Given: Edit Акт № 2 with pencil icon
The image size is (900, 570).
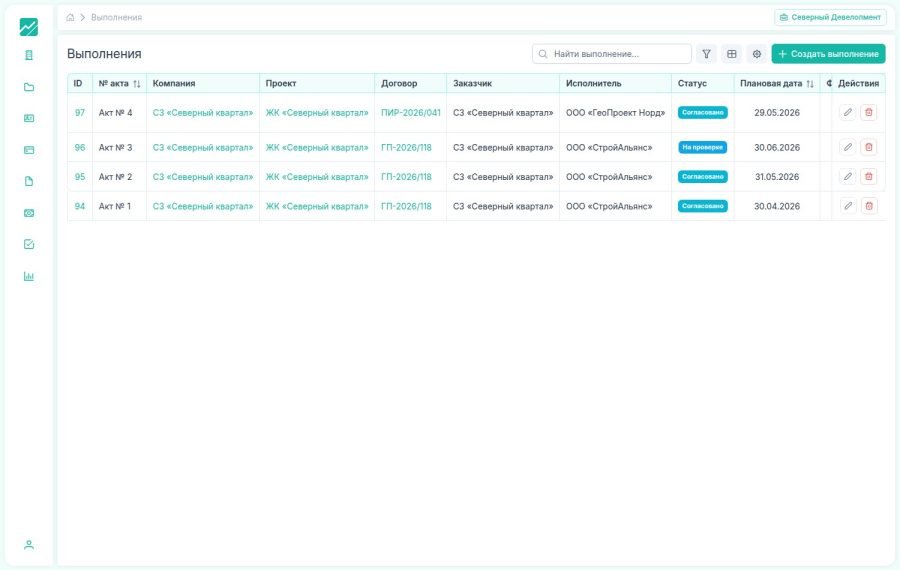Looking at the screenshot, I should [848, 177].
